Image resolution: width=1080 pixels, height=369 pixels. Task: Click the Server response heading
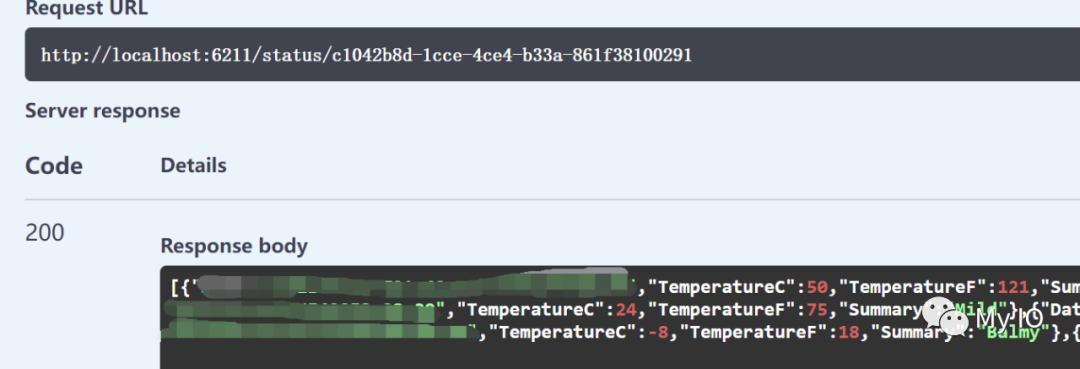pos(103,111)
